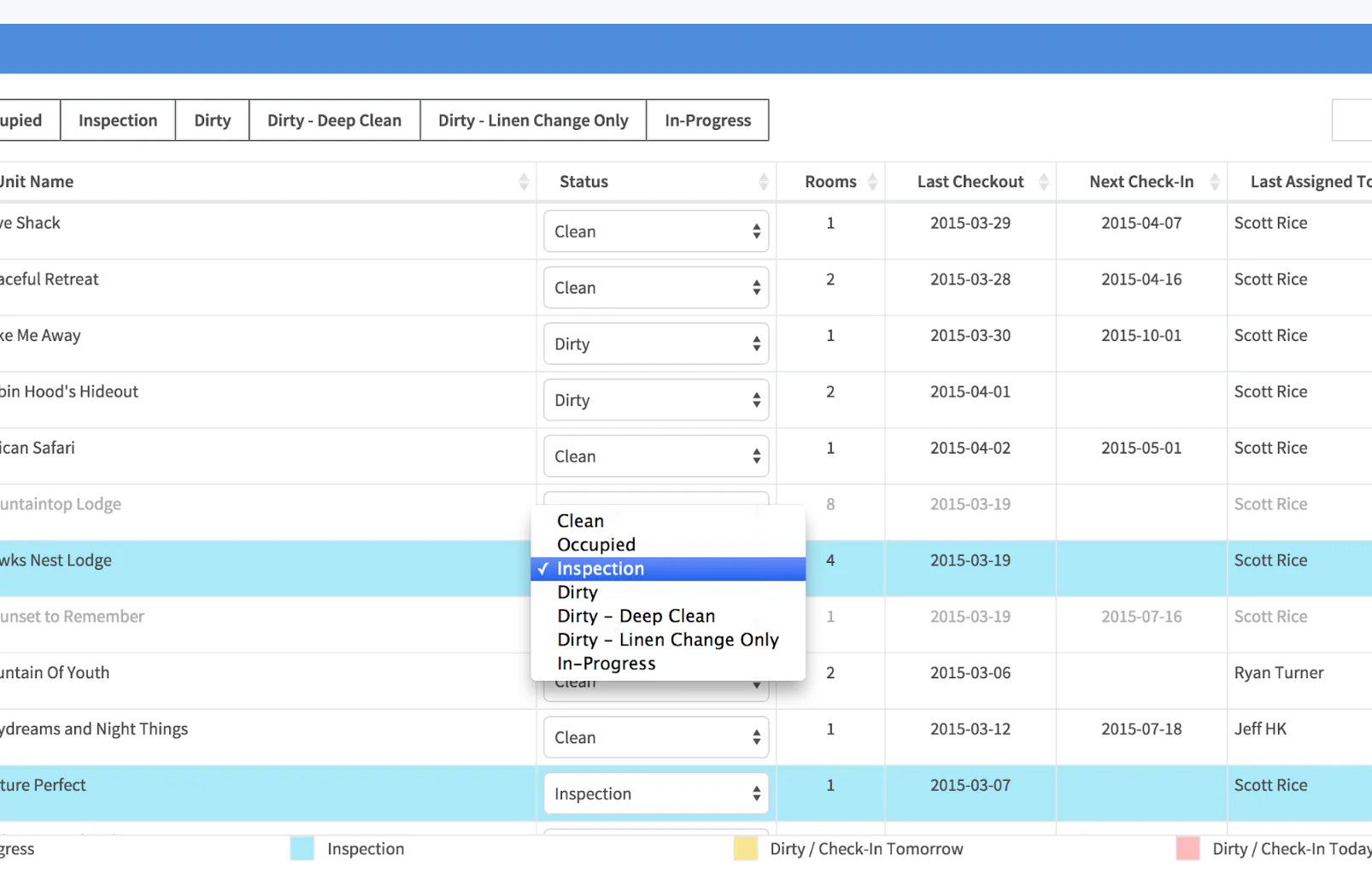Viewport: 1372px width, 885px height.
Task: Click Ryan Turner in assigned column
Action: pos(1279,673)
